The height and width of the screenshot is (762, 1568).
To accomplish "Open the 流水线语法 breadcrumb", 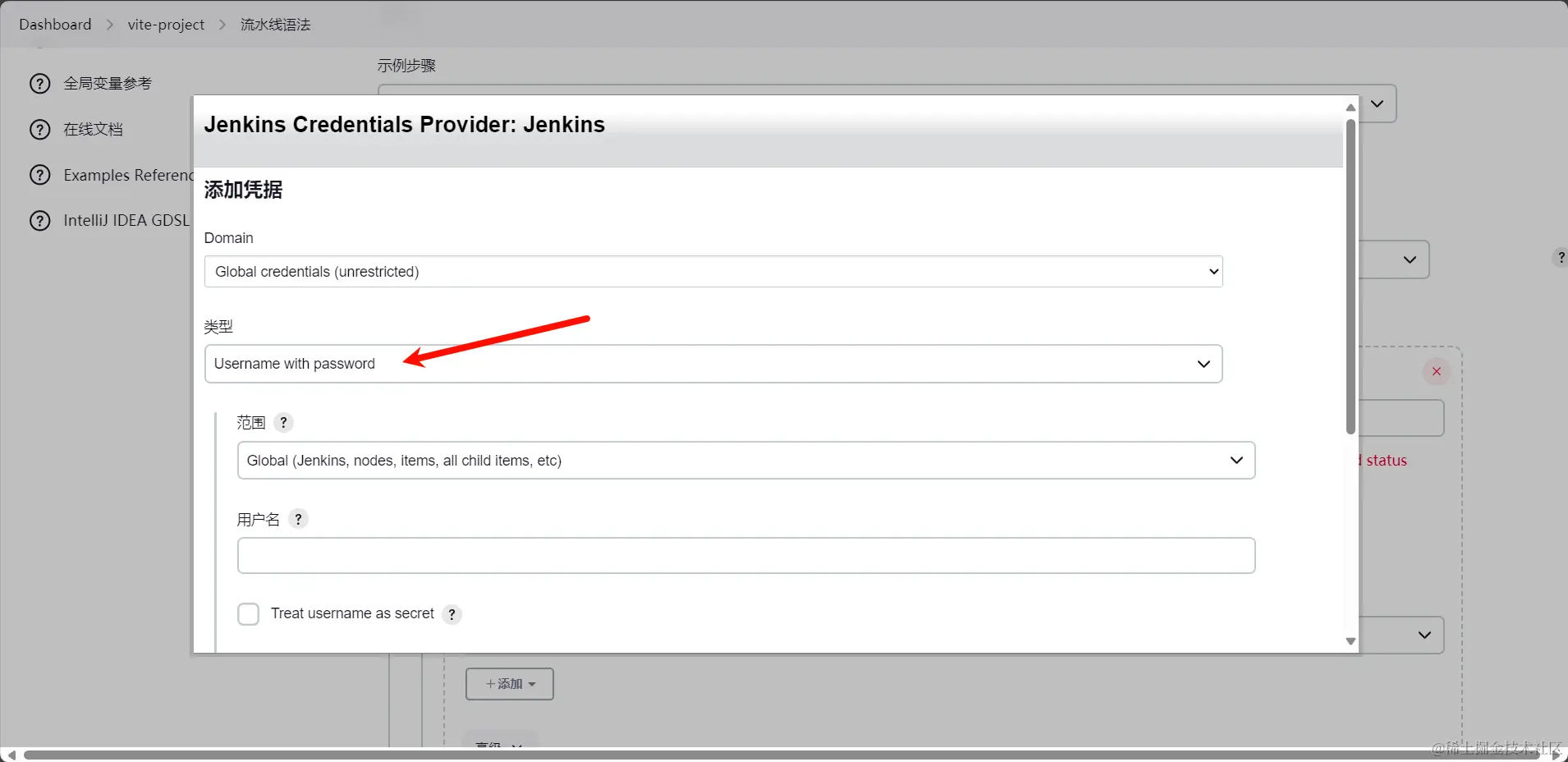I will click(275, 25).
